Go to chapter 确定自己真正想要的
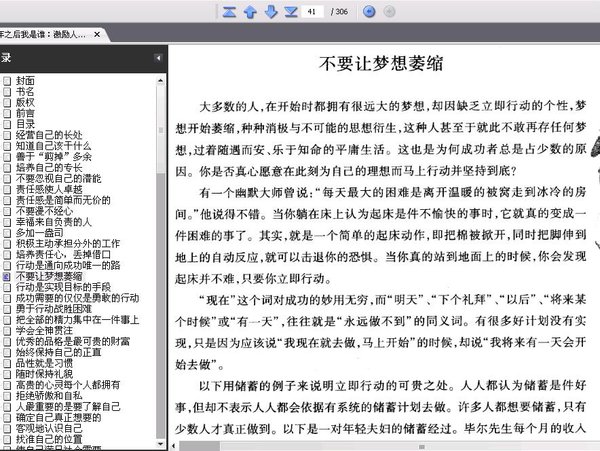The width and height of the screenshot is (600, 451). [x=59, y=417]
